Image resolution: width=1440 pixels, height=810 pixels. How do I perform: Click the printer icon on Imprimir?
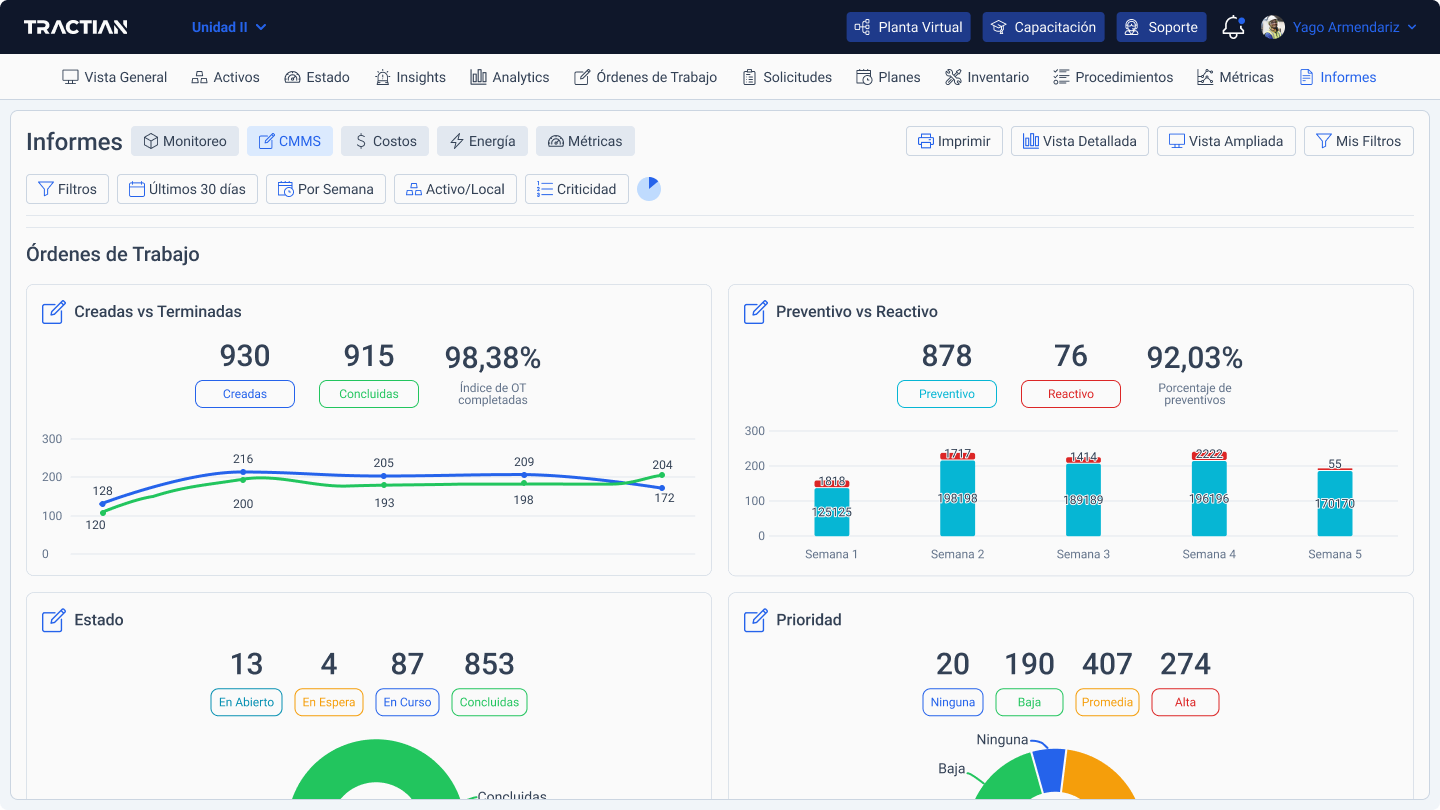(926, 141)
